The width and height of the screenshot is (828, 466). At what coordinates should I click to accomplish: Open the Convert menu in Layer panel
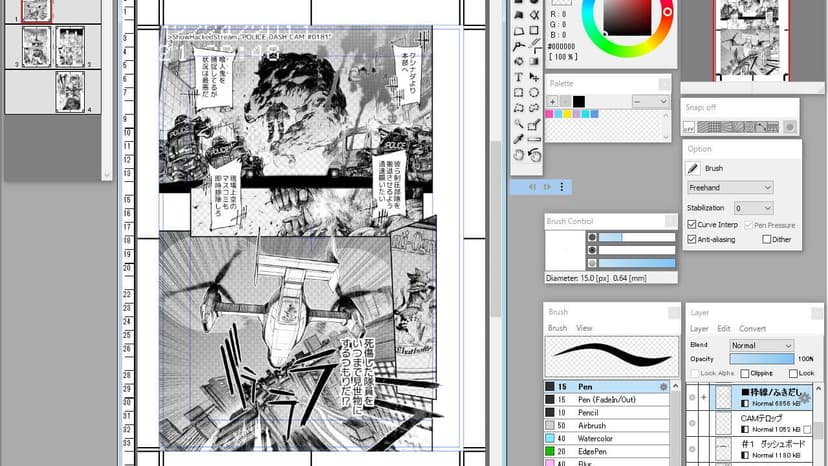[x=752, y=329]
